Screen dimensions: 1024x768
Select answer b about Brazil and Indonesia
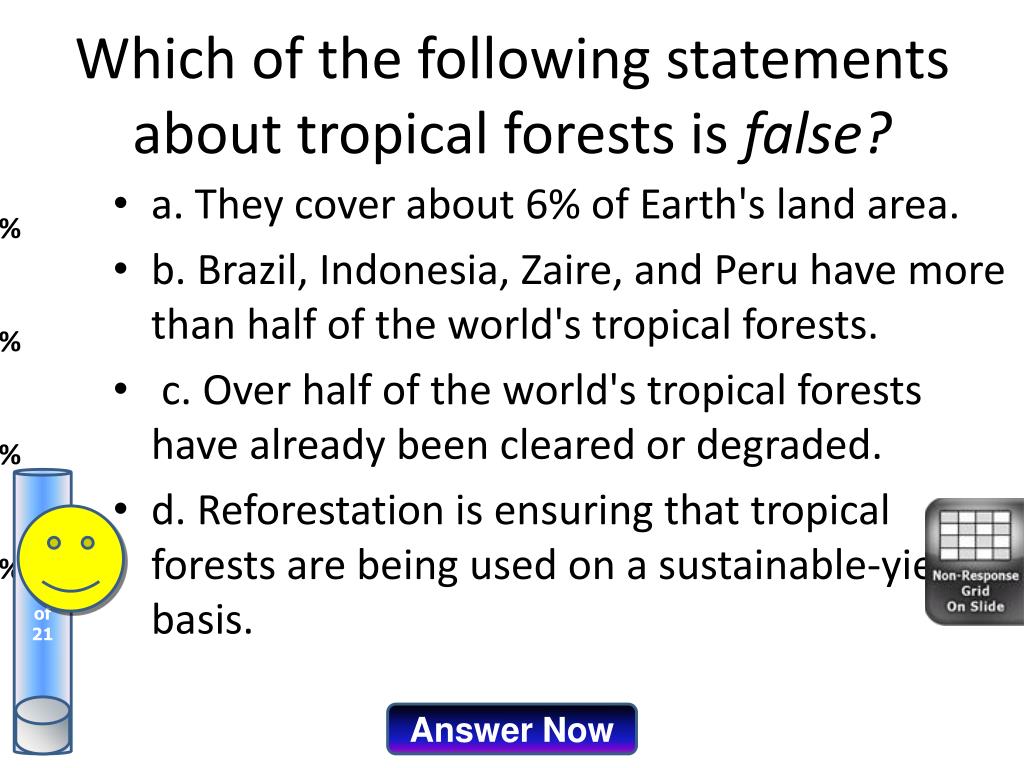pos(578,297)
